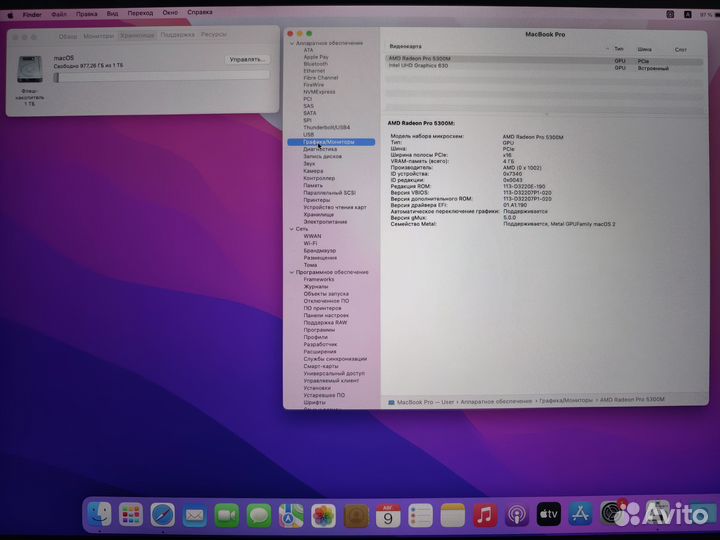Screen dimensions: 720x540
Task: Select Thunderbolt/USB4 in the sidebar
Action: [326, 127]
